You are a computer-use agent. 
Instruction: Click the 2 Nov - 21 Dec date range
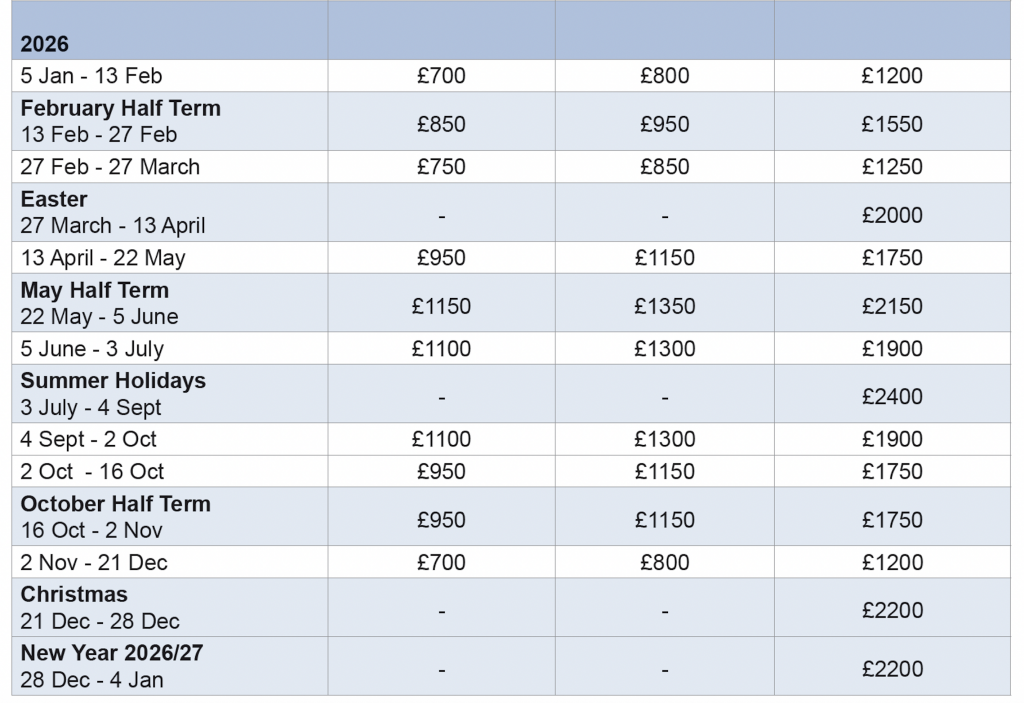[94, 563]
